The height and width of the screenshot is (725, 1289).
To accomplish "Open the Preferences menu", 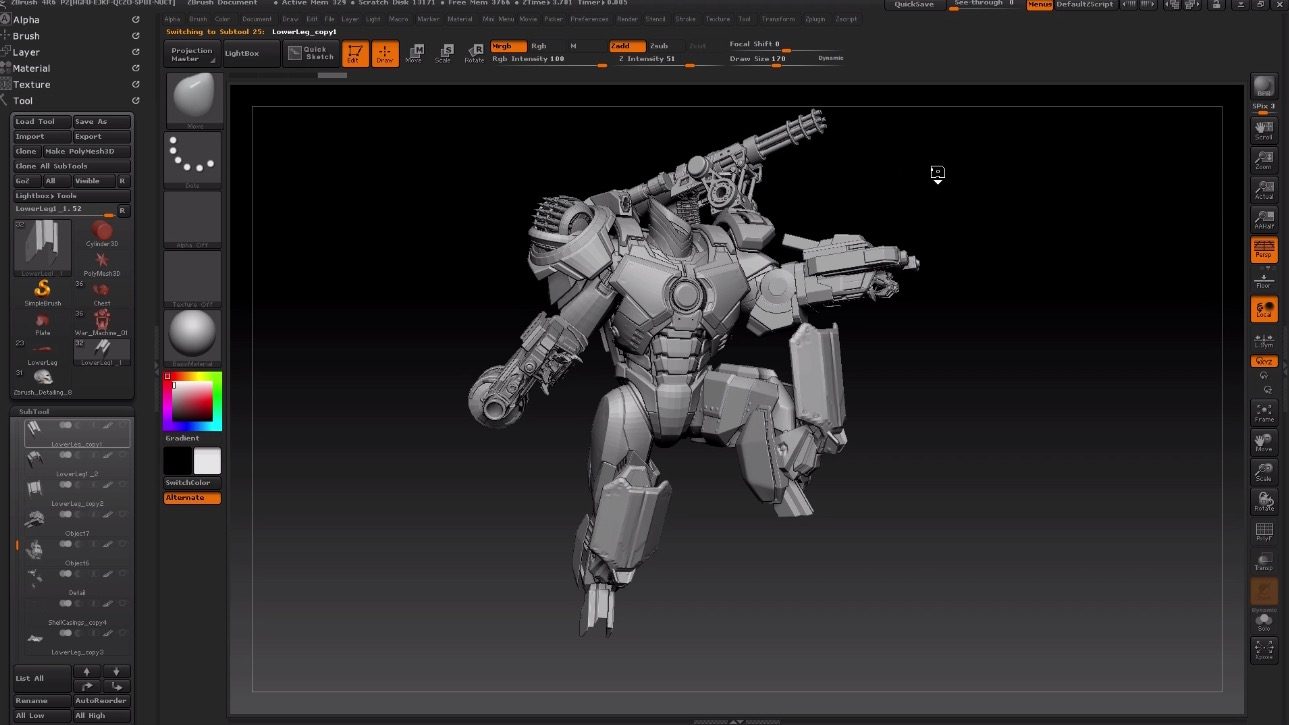I will tap(590, 19).
